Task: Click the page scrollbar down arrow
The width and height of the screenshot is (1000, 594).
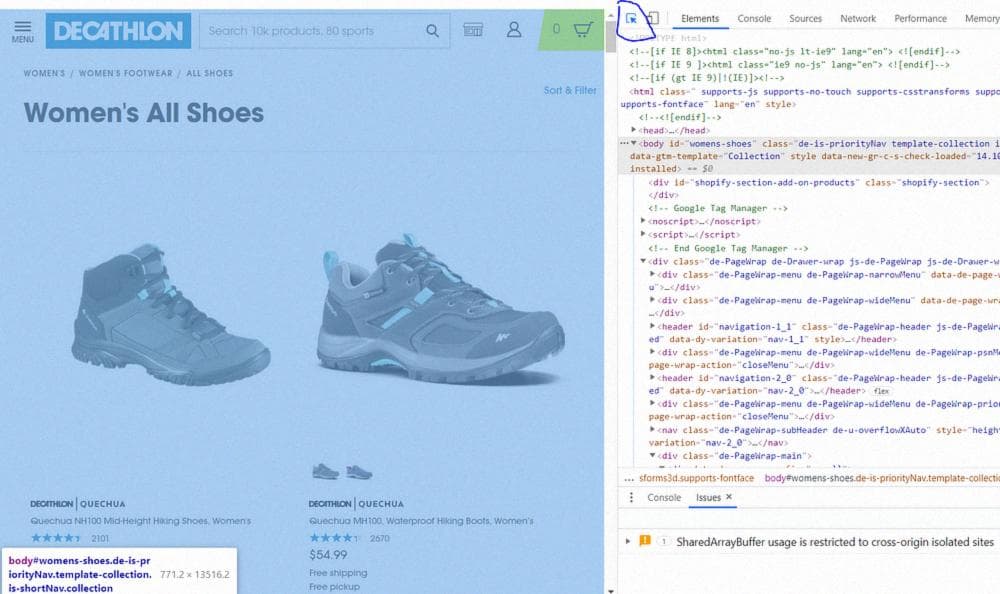Action: tap(611, 591)
